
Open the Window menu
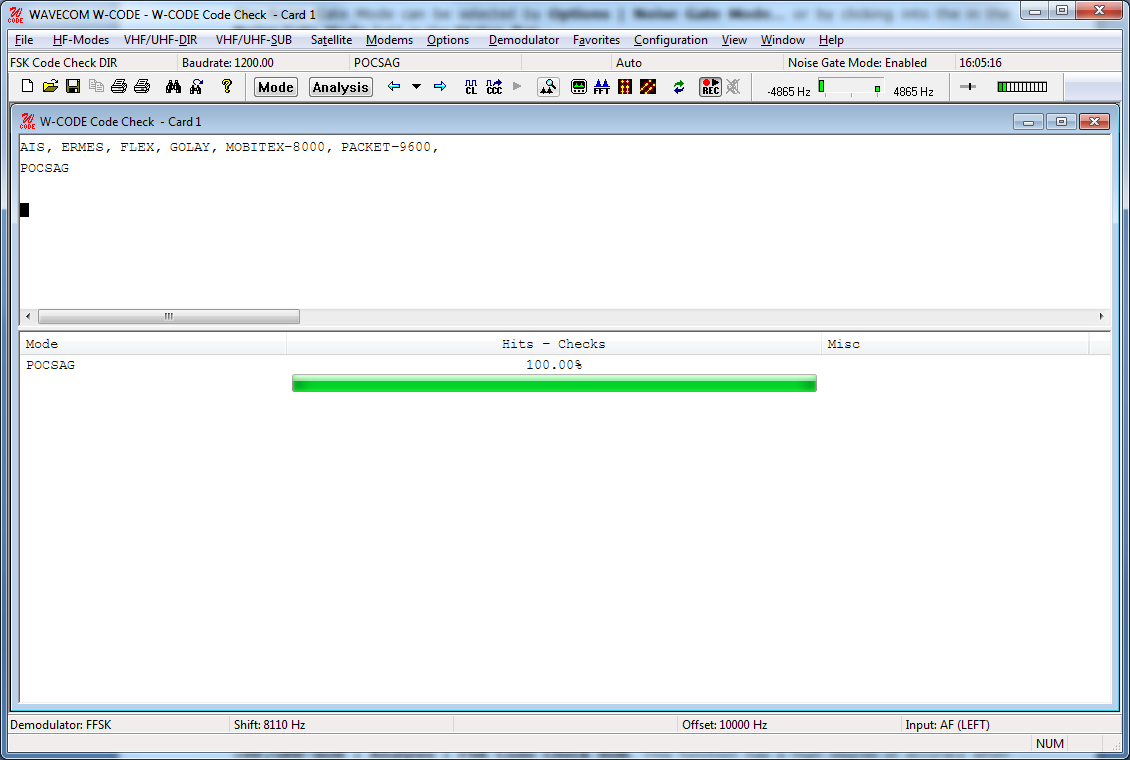click(x=783, y=40)
